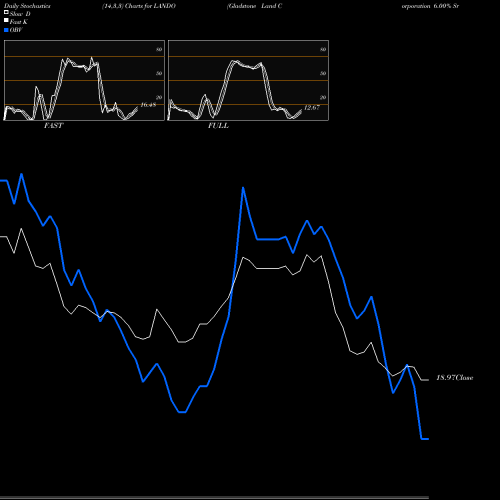Click the 'orporation 6.00% Sr' title text
This screenshot has height=500, width=500.
[430, 6]
